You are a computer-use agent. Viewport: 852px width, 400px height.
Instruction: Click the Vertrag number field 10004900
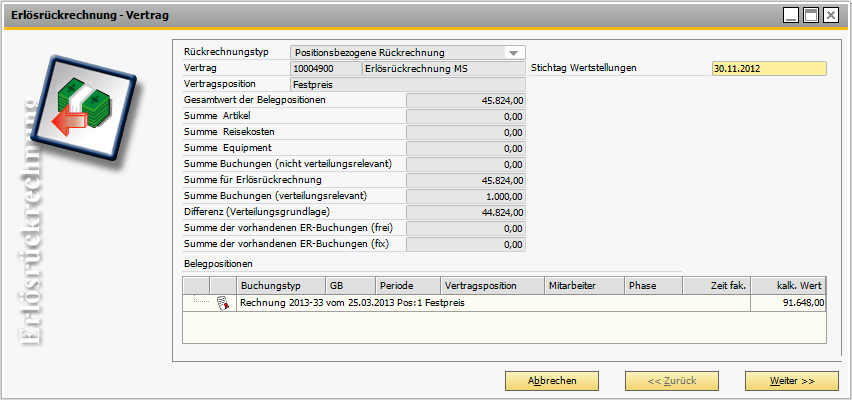[x=326, y=68]
